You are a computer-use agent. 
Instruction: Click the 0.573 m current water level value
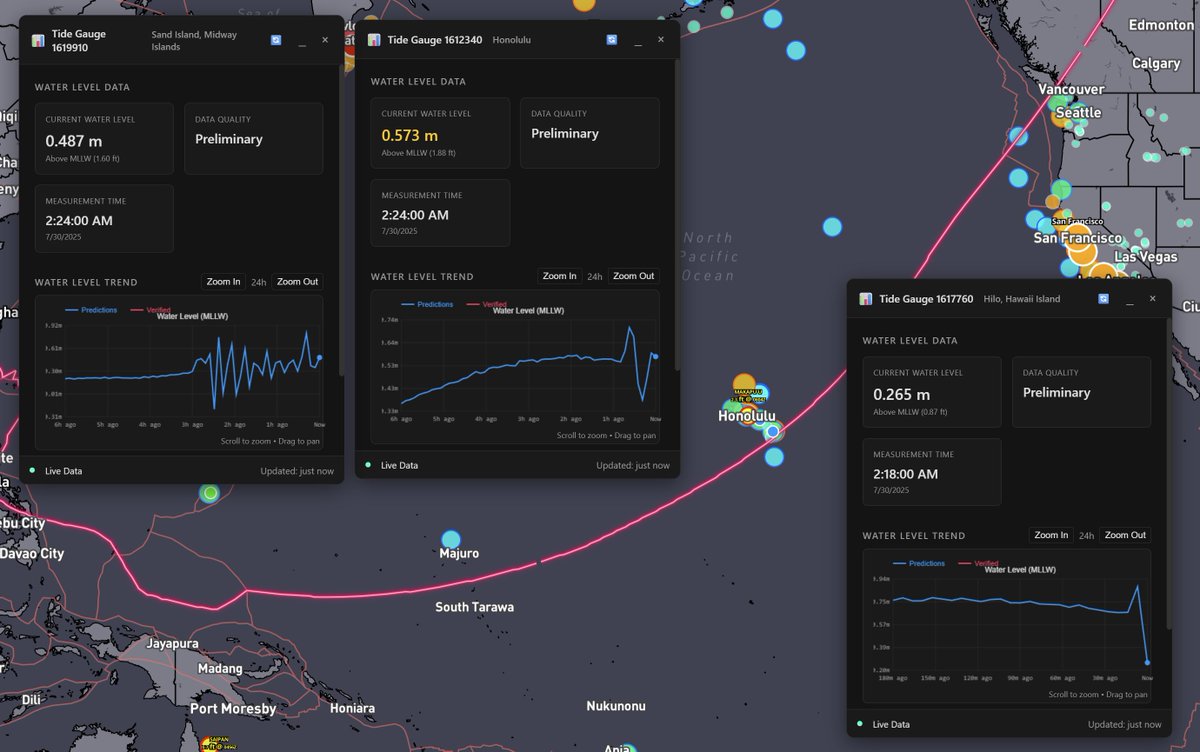(409, 135)
